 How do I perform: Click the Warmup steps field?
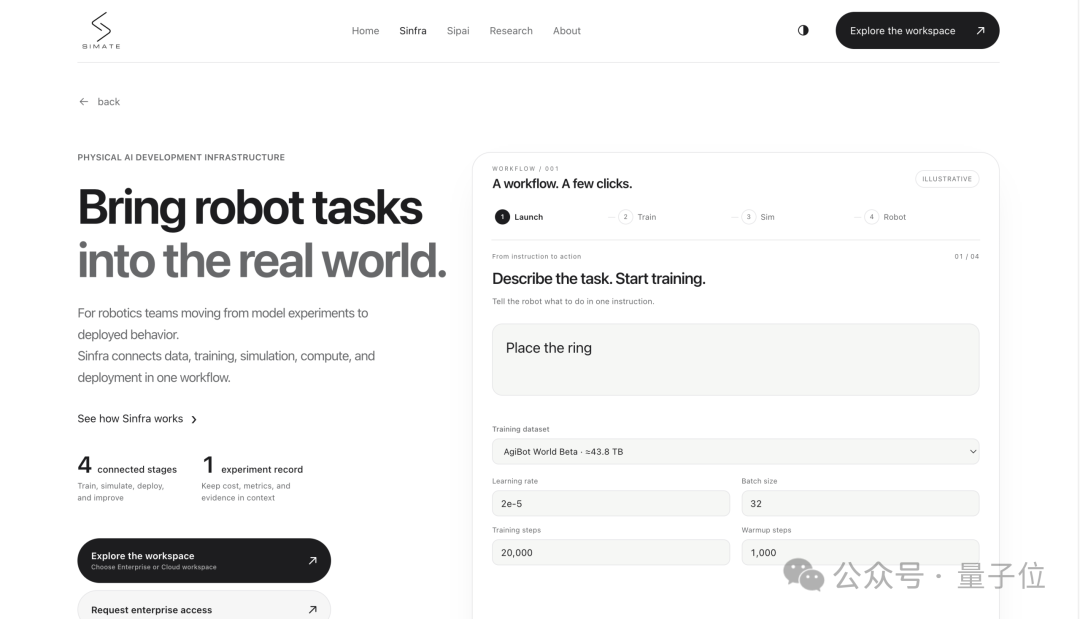click(x=860, y=552)
